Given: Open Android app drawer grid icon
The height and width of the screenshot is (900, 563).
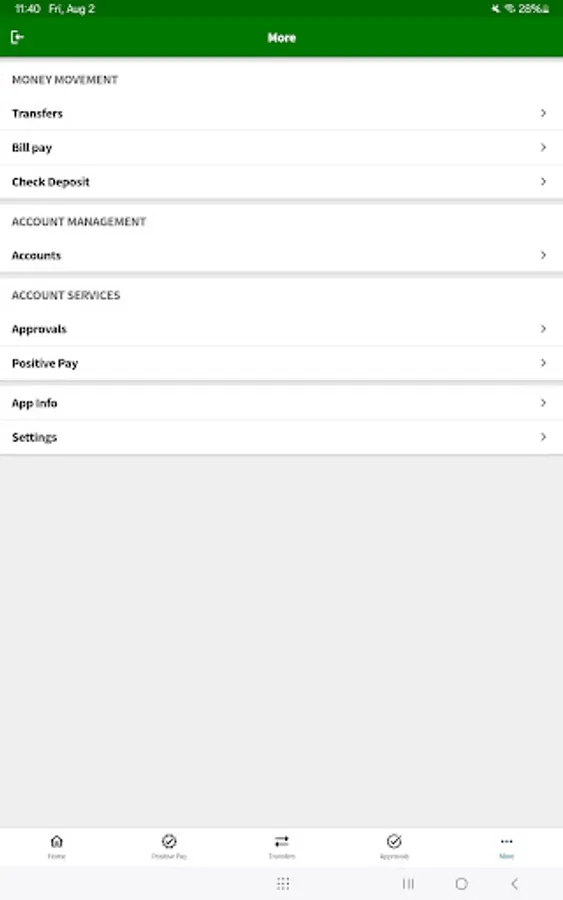Looking at the screenshot, I should pyautogui.click(x=283, y=883).
